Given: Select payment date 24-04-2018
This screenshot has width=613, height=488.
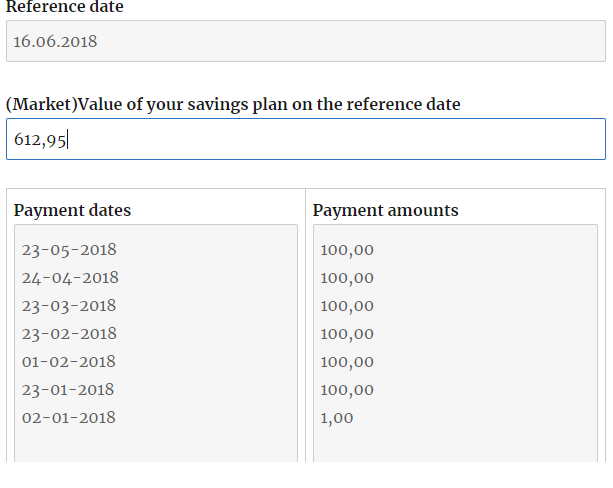Looking at the screenshot, I should [x=70, y=278].
